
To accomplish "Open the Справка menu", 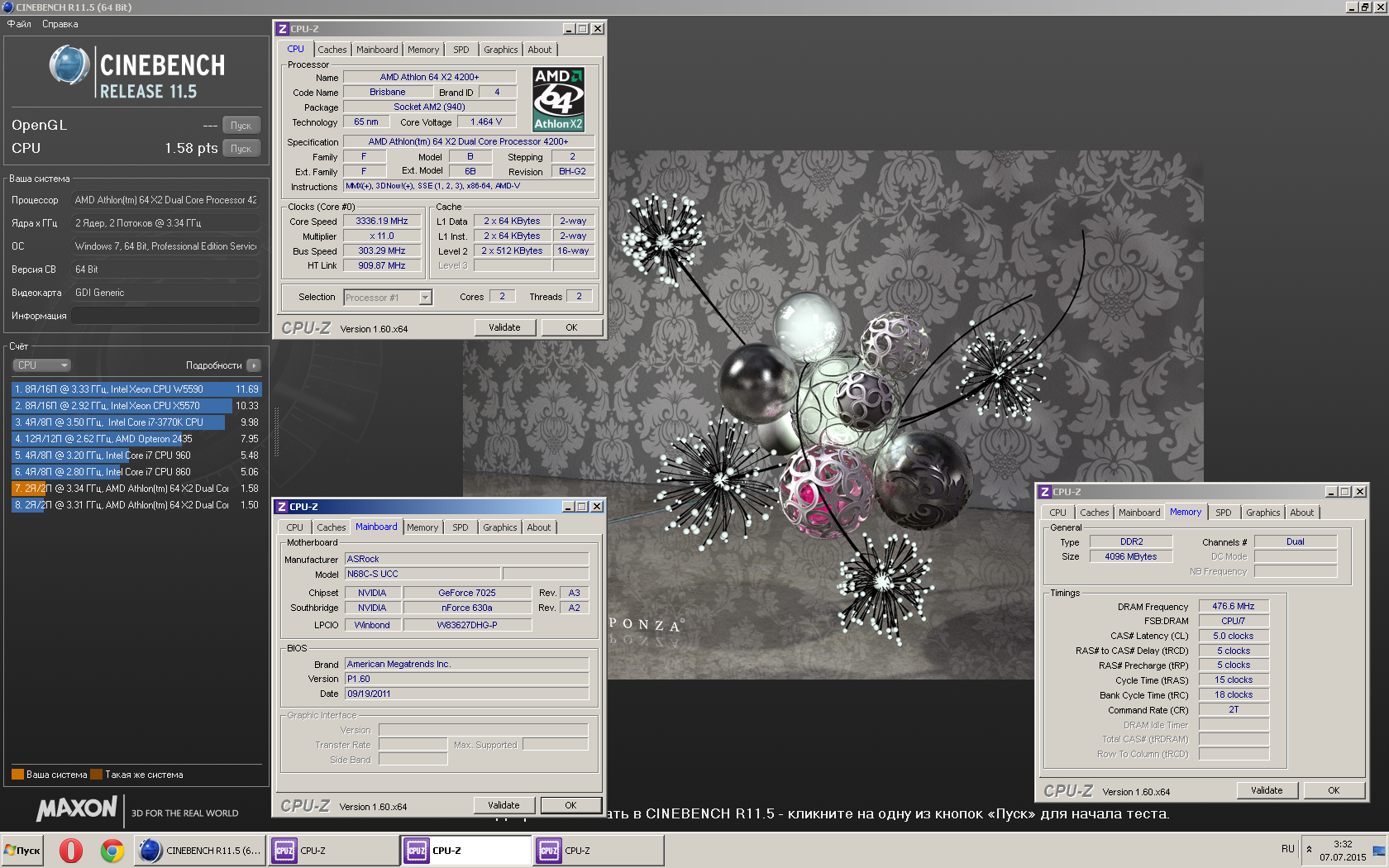I will point(60,24).
